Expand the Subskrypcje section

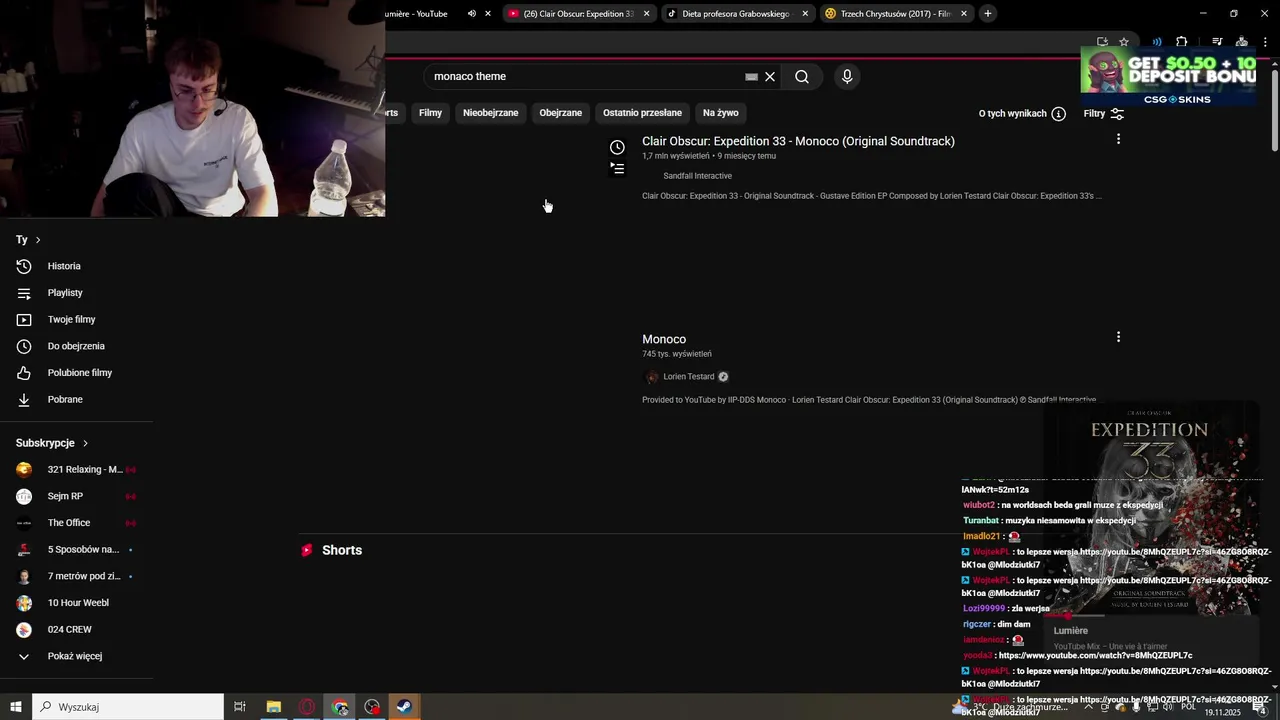point(52,443)
